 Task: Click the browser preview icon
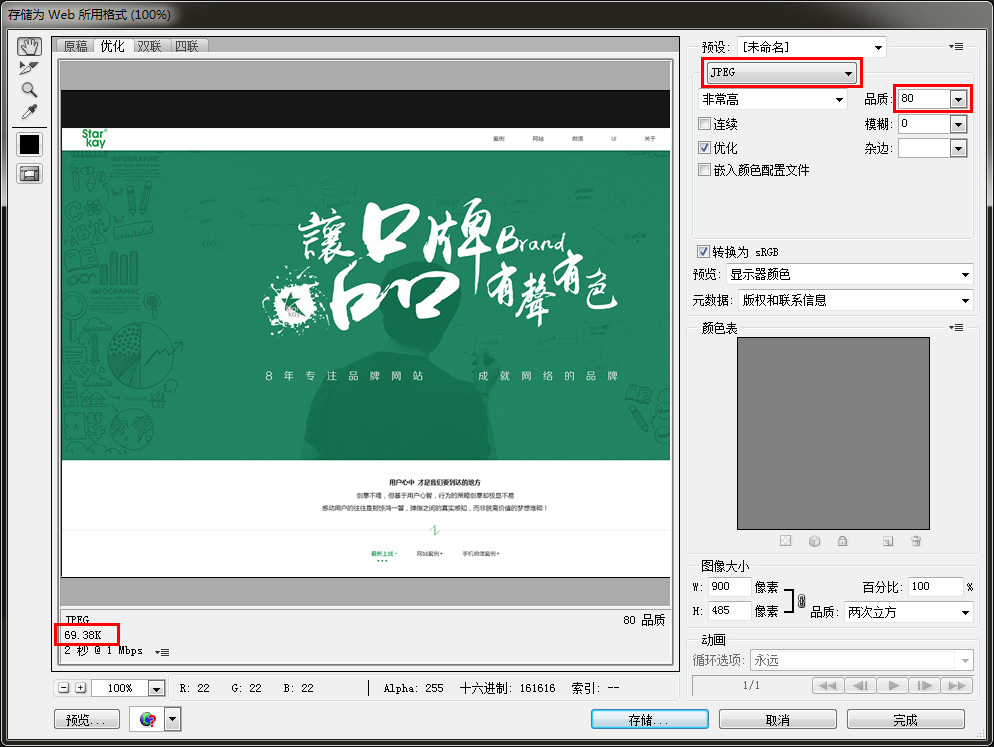(148, 719)
